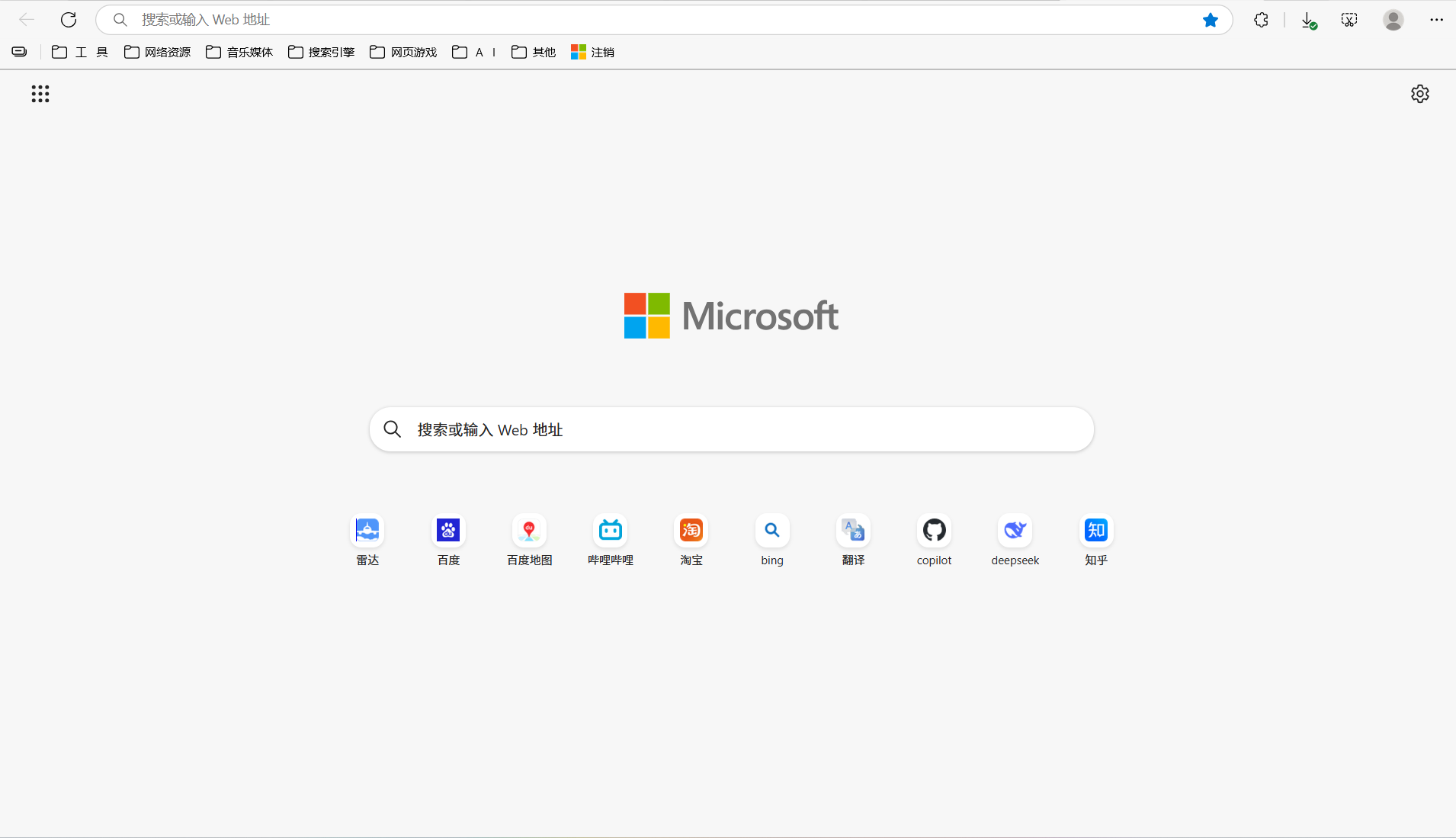The image size is (1456, 838).
Task: Open the apps grid launcher
Action: (x=40, y=94)
